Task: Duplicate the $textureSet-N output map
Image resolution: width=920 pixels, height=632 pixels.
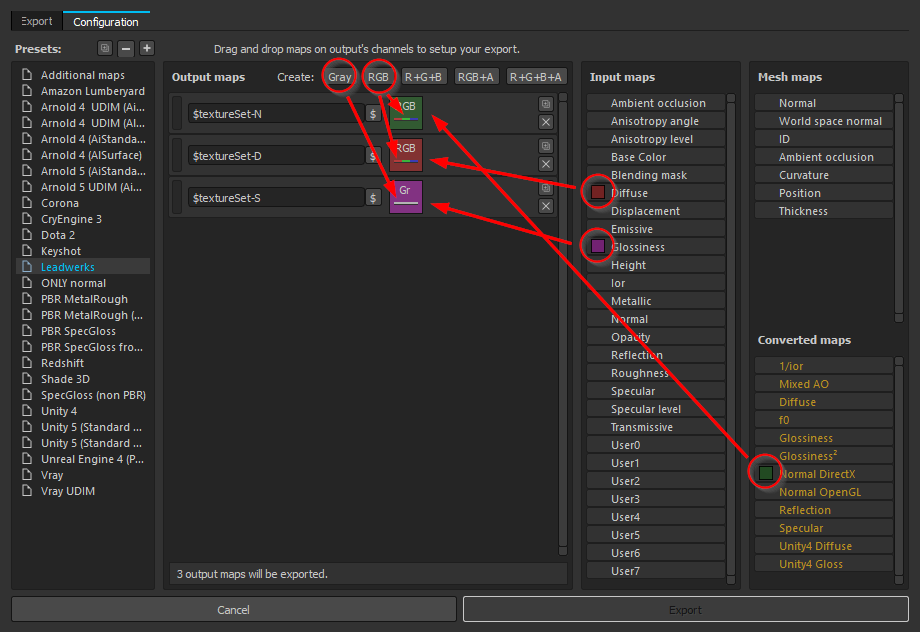Action: (545, 104)
